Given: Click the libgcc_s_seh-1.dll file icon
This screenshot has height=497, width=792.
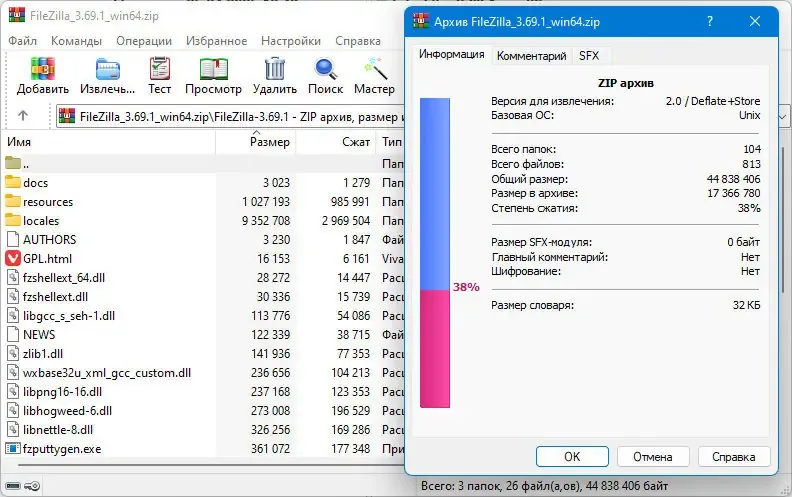Looking at the screenshot, I should pyautogui.click(x=13, y=315).
